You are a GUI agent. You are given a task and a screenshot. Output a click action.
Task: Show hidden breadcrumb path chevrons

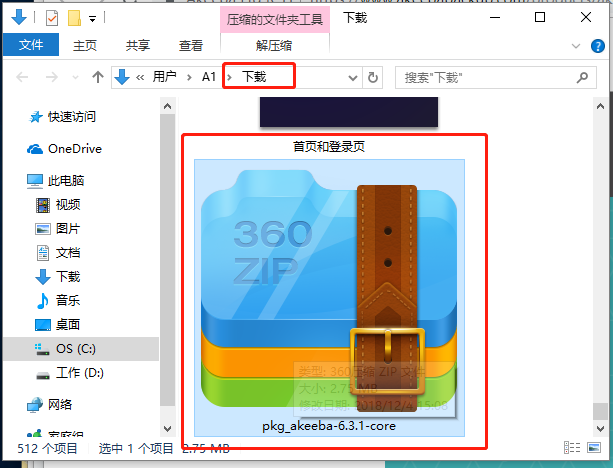[140, 77]
